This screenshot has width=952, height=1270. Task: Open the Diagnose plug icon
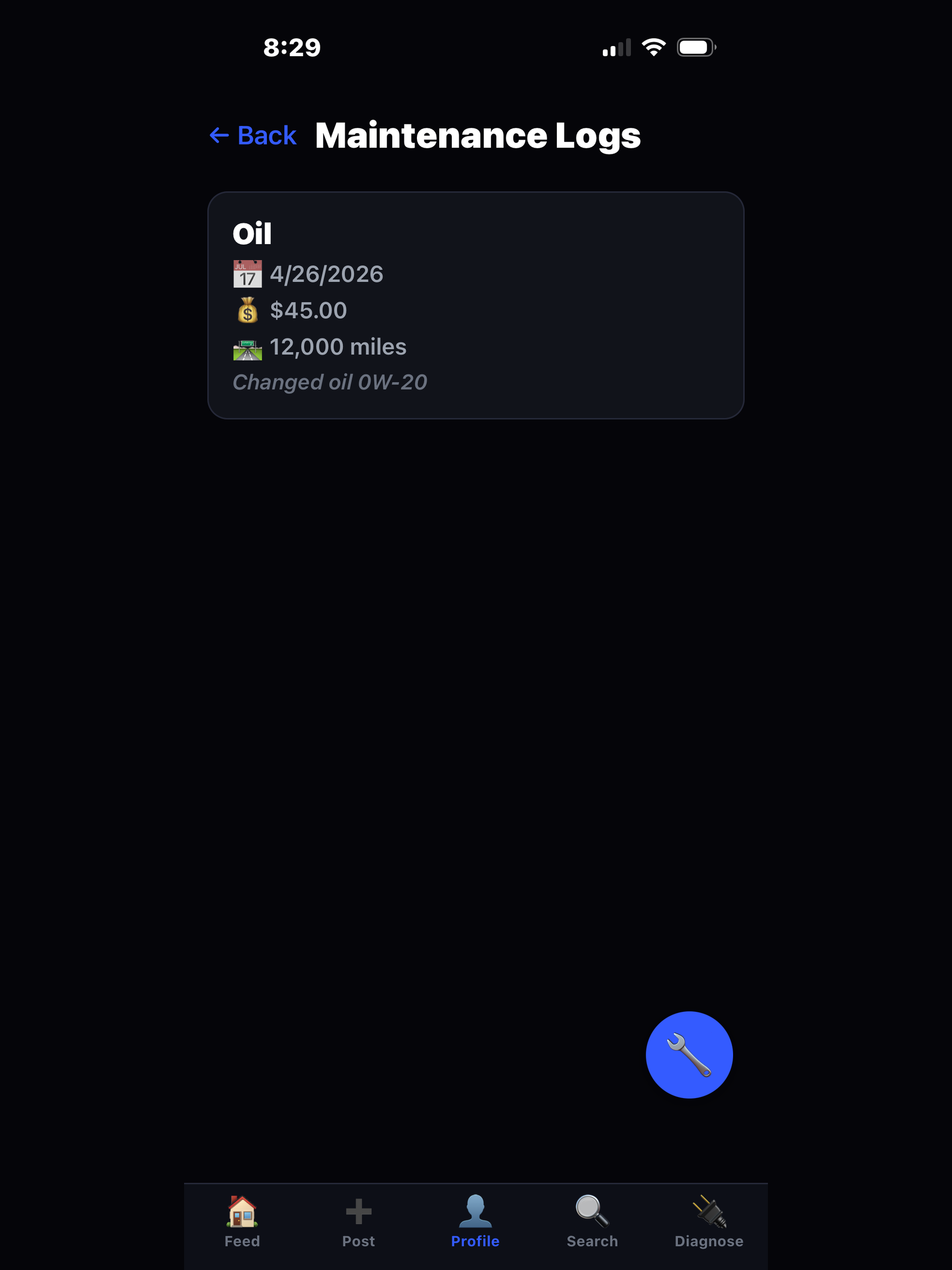coord(709,1210)
